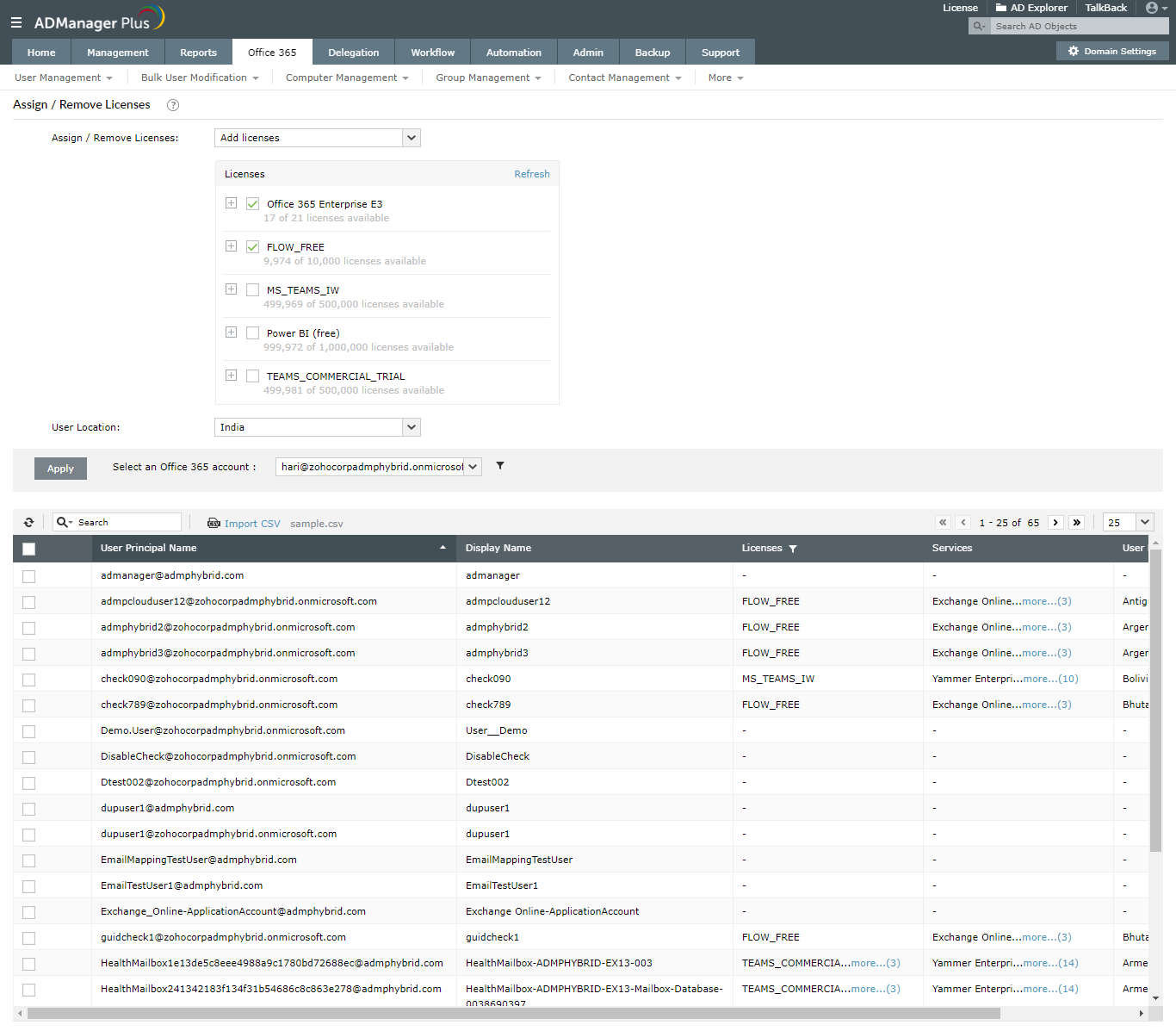Check the Power BI (free) license

click(x=252, y=333)
